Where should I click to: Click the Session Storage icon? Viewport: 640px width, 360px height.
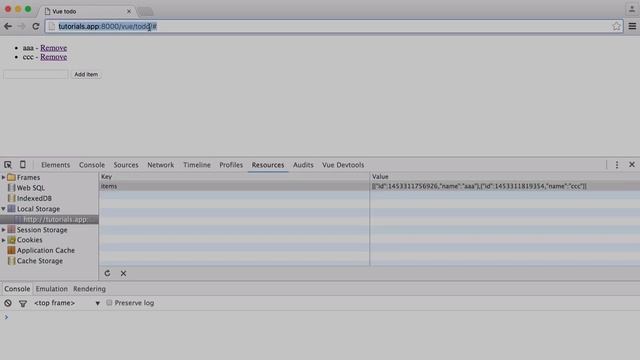point(11,229)
